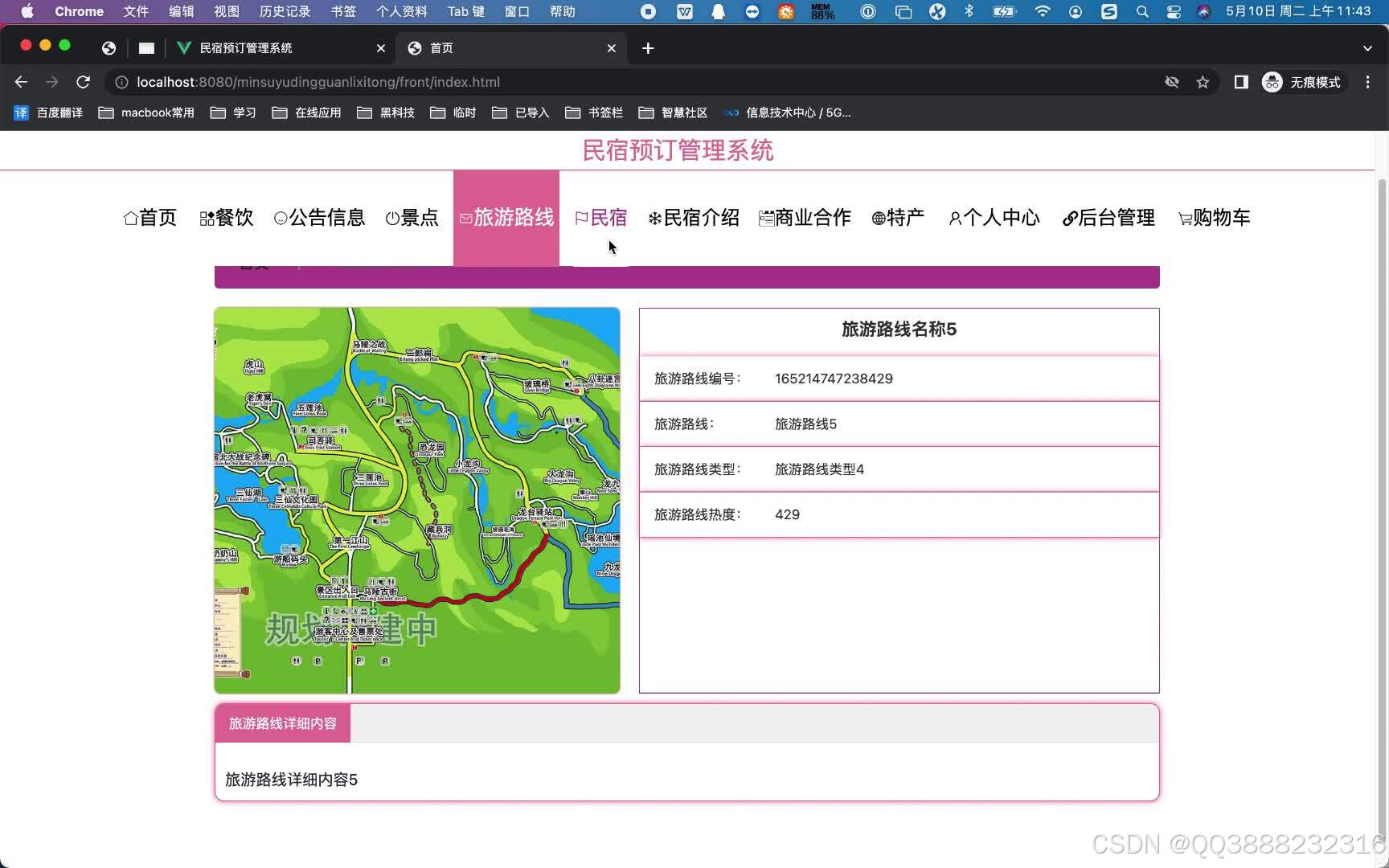The image size is (1389, 868).
Task: Open 商业合作 page
Action: pyautogui.click(x=805, y=218)
